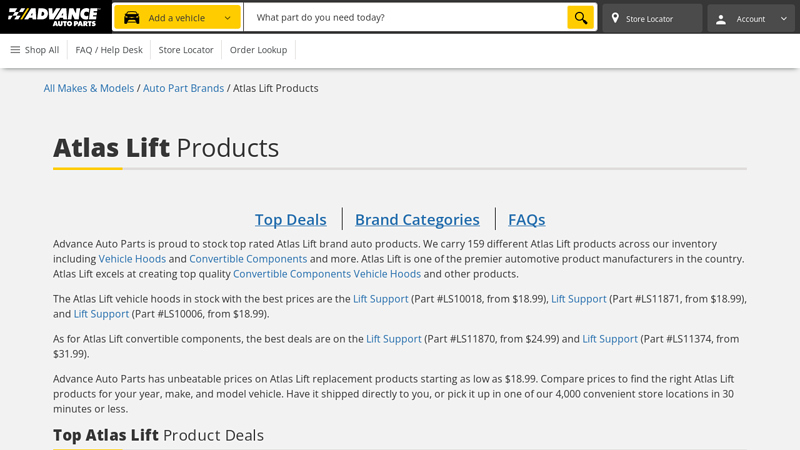Click the Advance Auto Parts logo
Screen dimensions: 800x450
(x=54, y=17)
